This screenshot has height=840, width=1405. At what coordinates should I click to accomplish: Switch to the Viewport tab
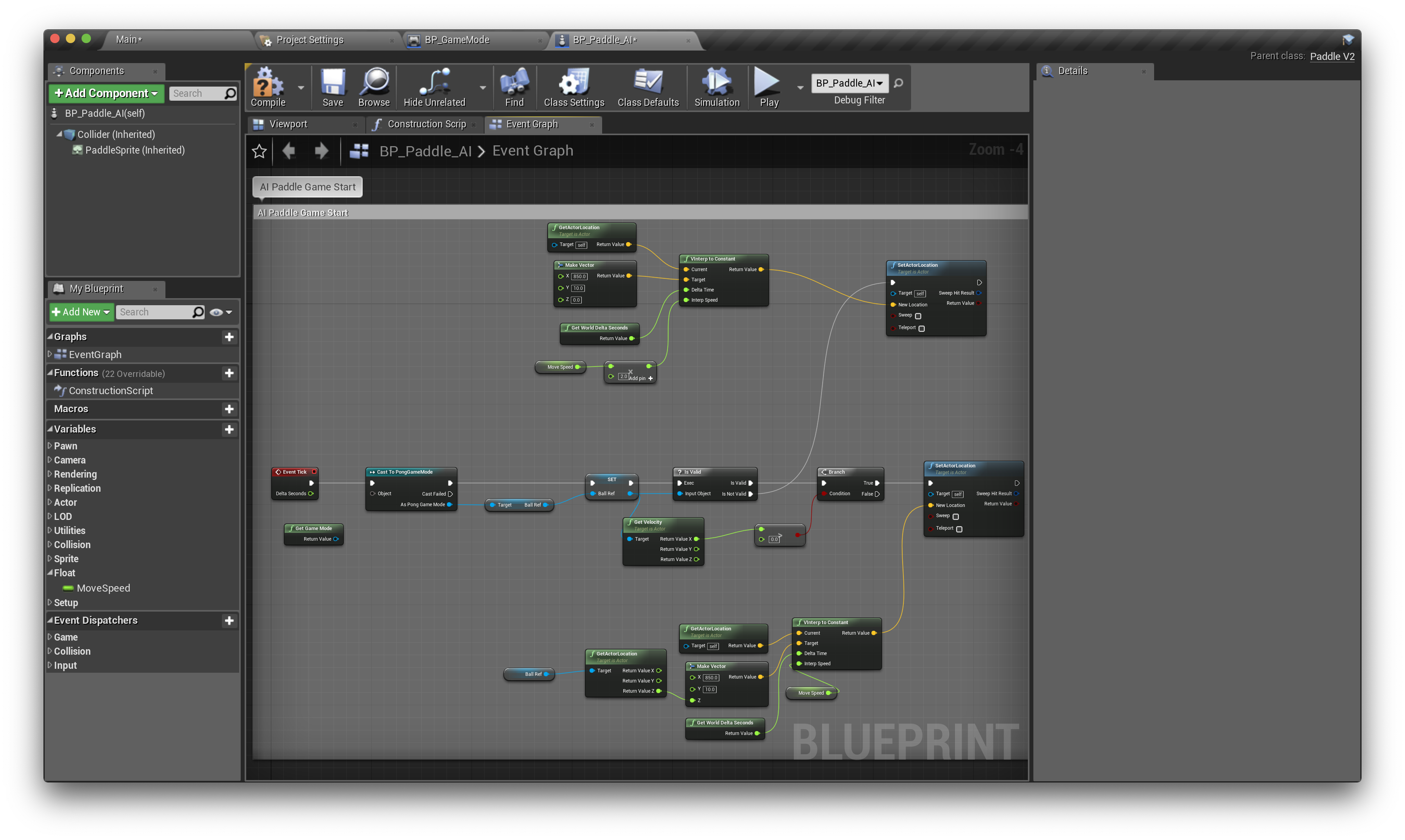click(x=288, y=124)
